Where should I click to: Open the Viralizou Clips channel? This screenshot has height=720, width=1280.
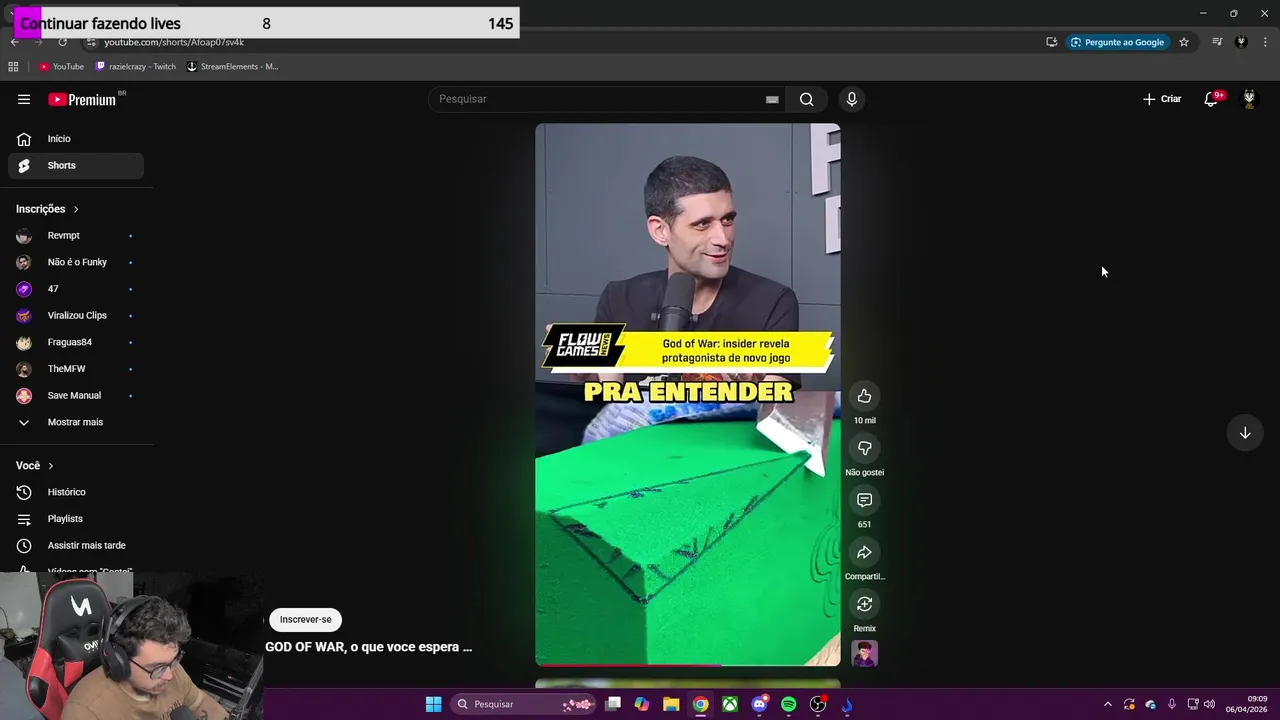pos(76,315)
